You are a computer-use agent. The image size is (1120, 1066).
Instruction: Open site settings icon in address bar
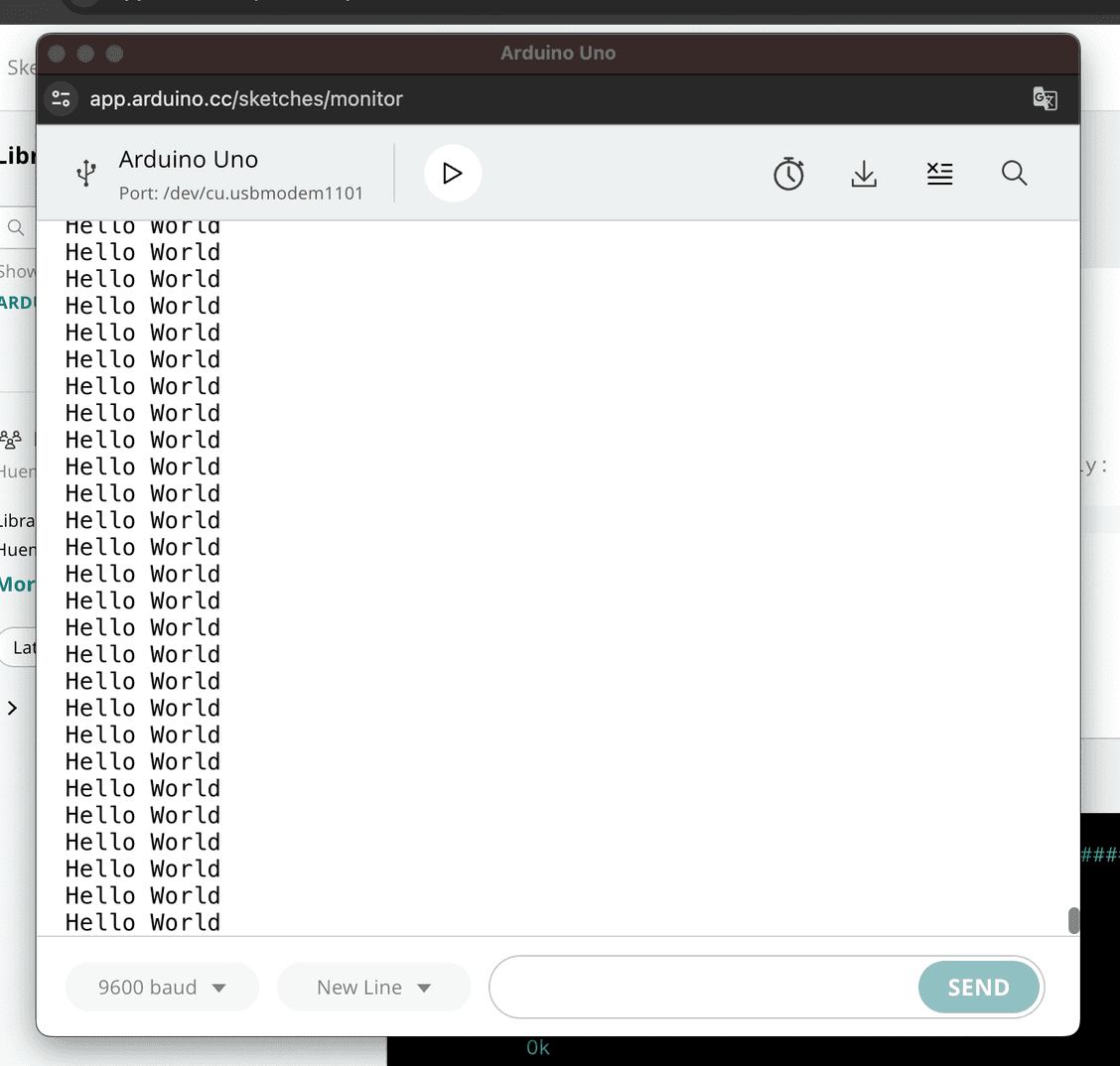click(x=62, y=98)
